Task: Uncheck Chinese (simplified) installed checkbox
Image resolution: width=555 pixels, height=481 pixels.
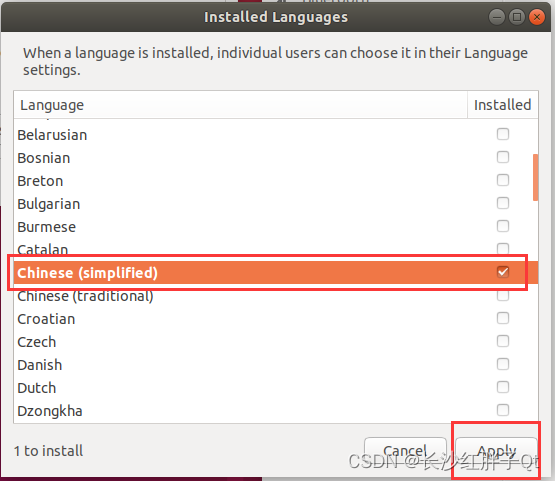Action: click(x=503, y=272)
